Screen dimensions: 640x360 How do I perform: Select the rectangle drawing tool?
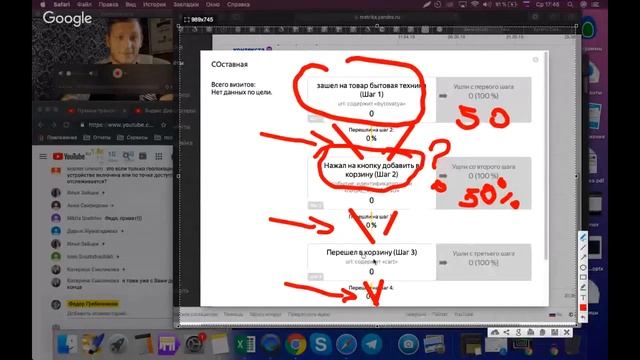click(583, 278)
